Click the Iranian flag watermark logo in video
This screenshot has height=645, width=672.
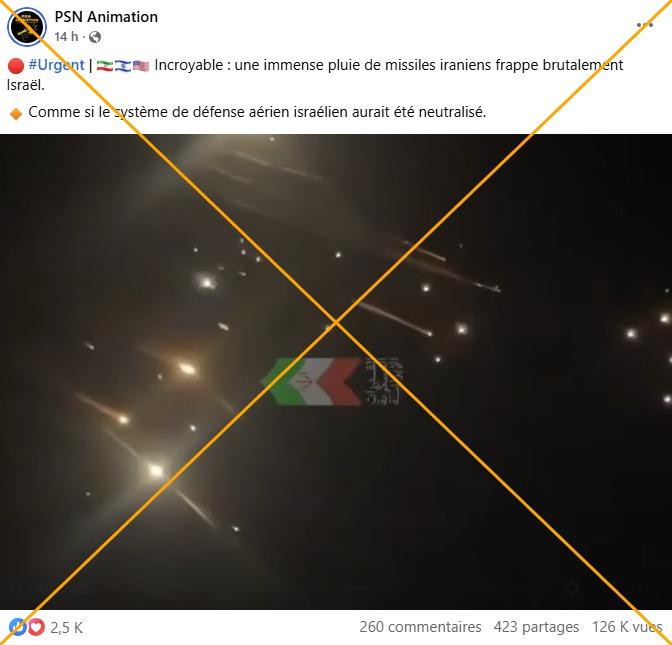click(333, 381)
